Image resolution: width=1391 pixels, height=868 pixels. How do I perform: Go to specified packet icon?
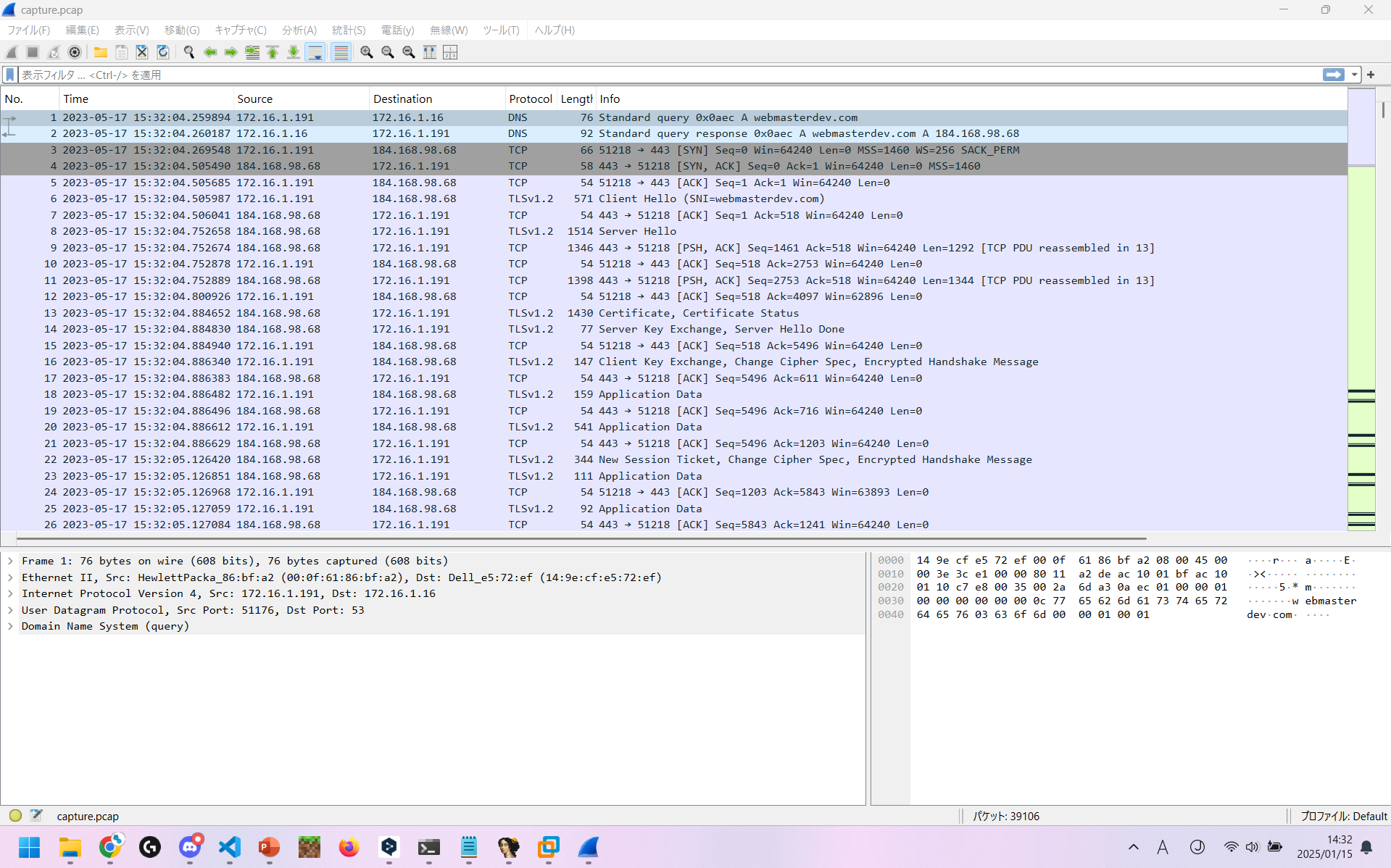pyautogui.click(x=252, y=52)
